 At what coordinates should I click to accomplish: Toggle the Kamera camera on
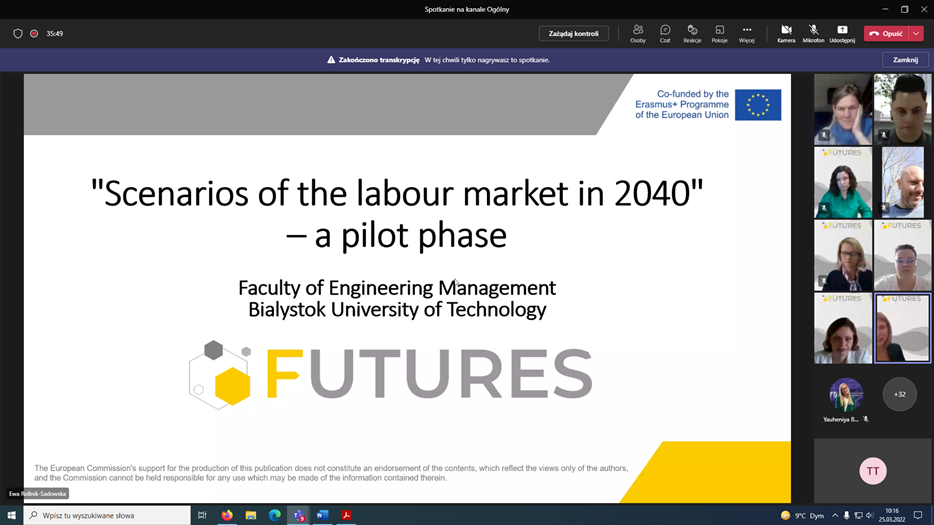coord(786,33)
